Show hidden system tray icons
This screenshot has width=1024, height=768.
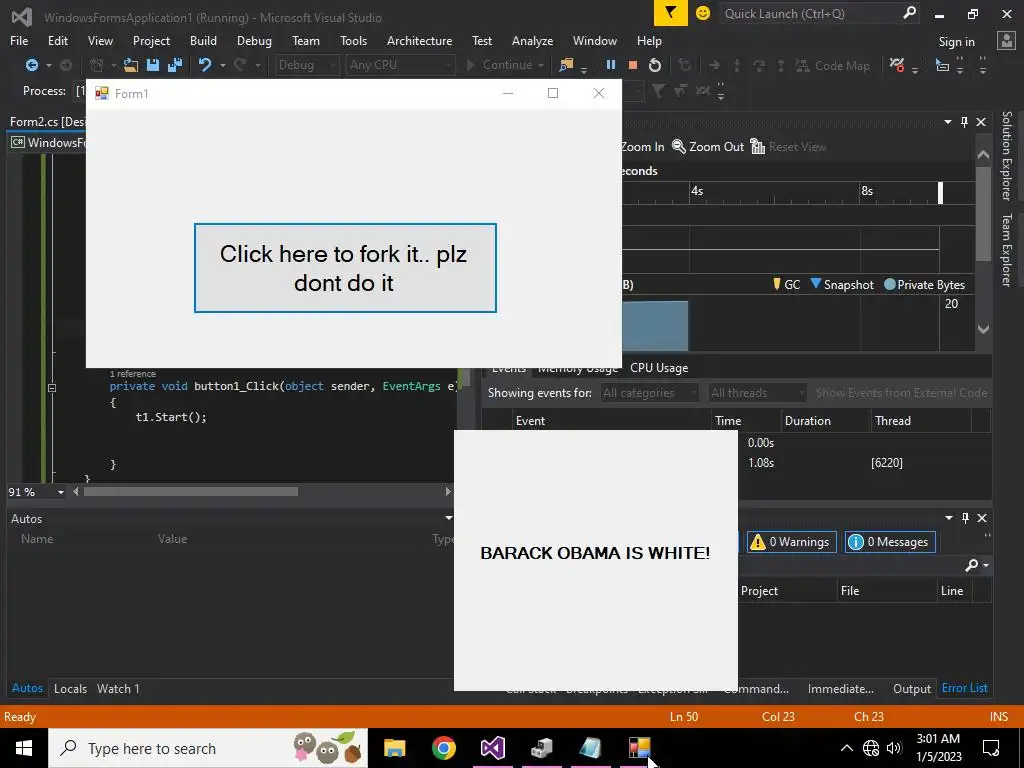click(846, 748)
